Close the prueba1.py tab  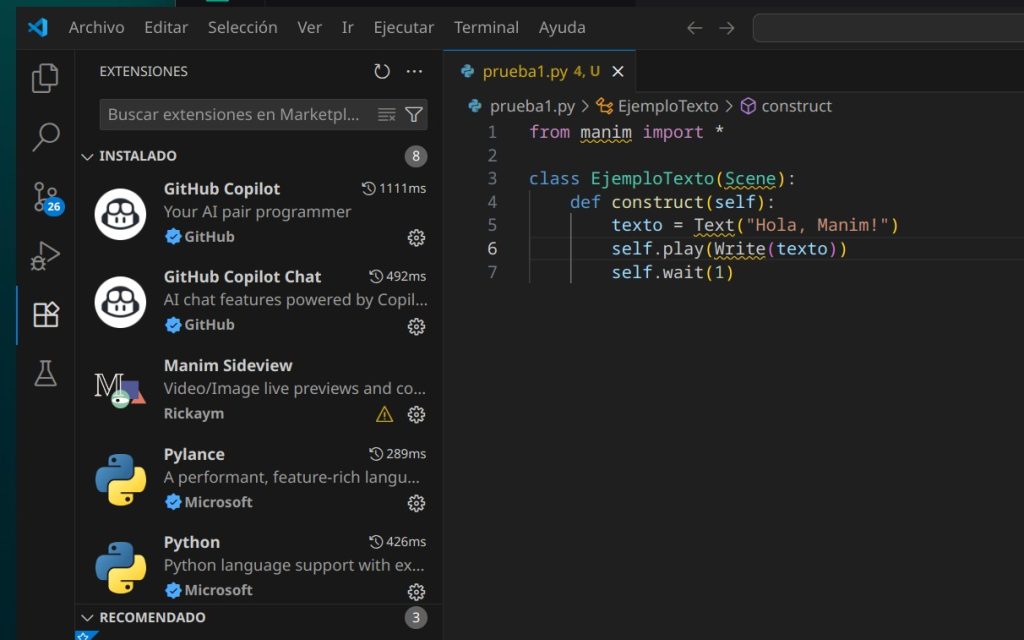coord(618,71)
